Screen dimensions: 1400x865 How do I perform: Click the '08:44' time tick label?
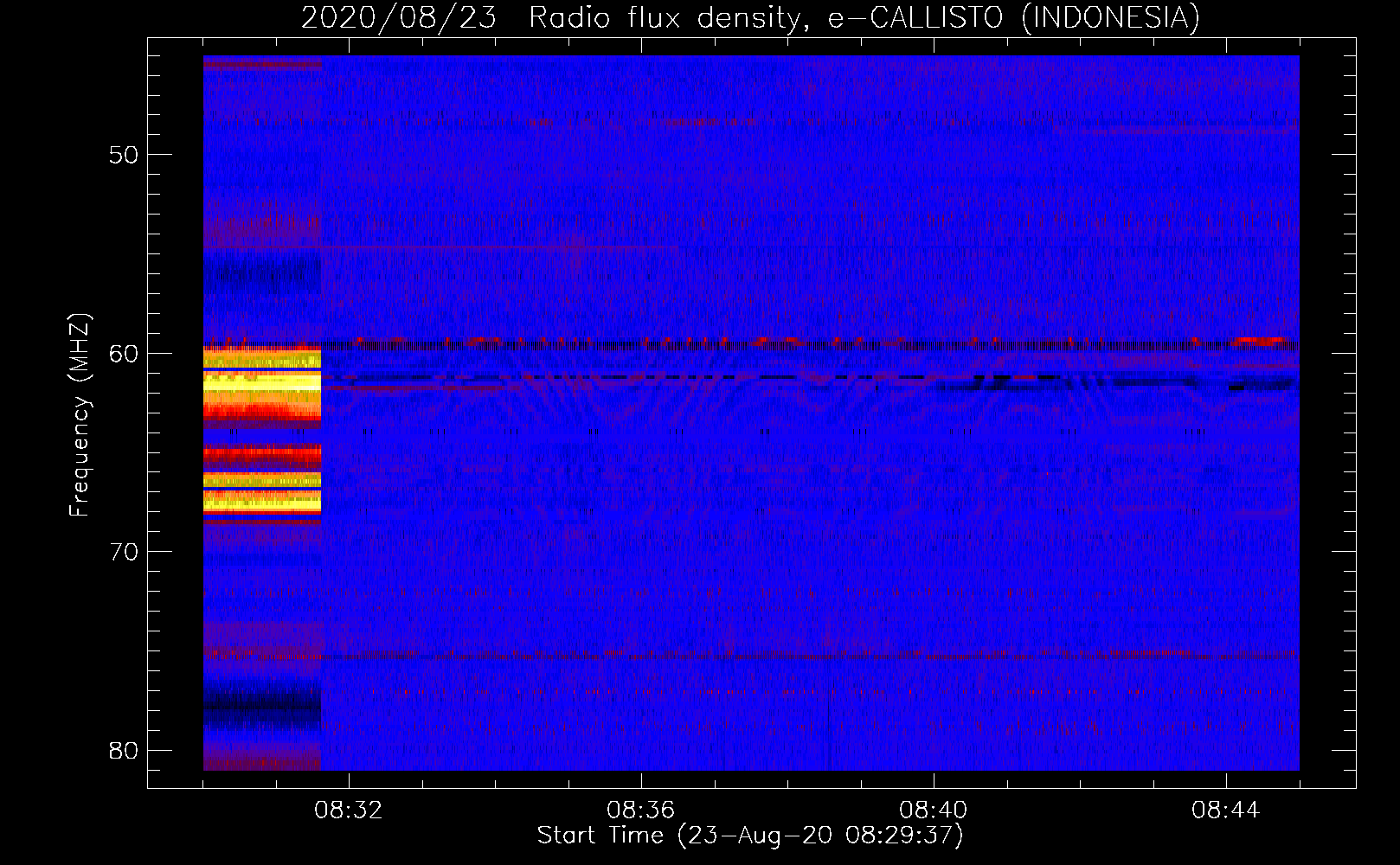coord(1225,811)
